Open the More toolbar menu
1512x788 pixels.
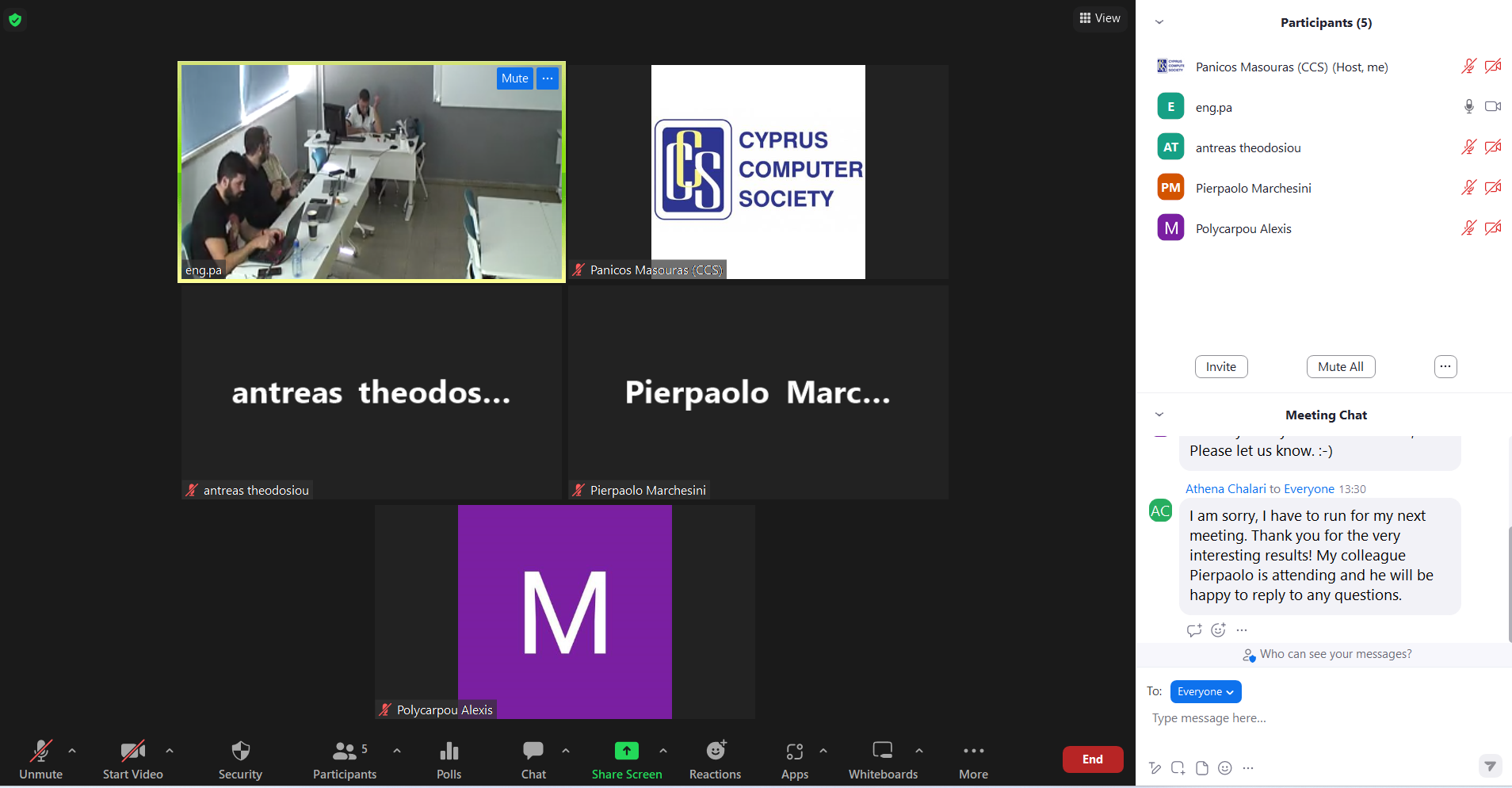[973, 759]
